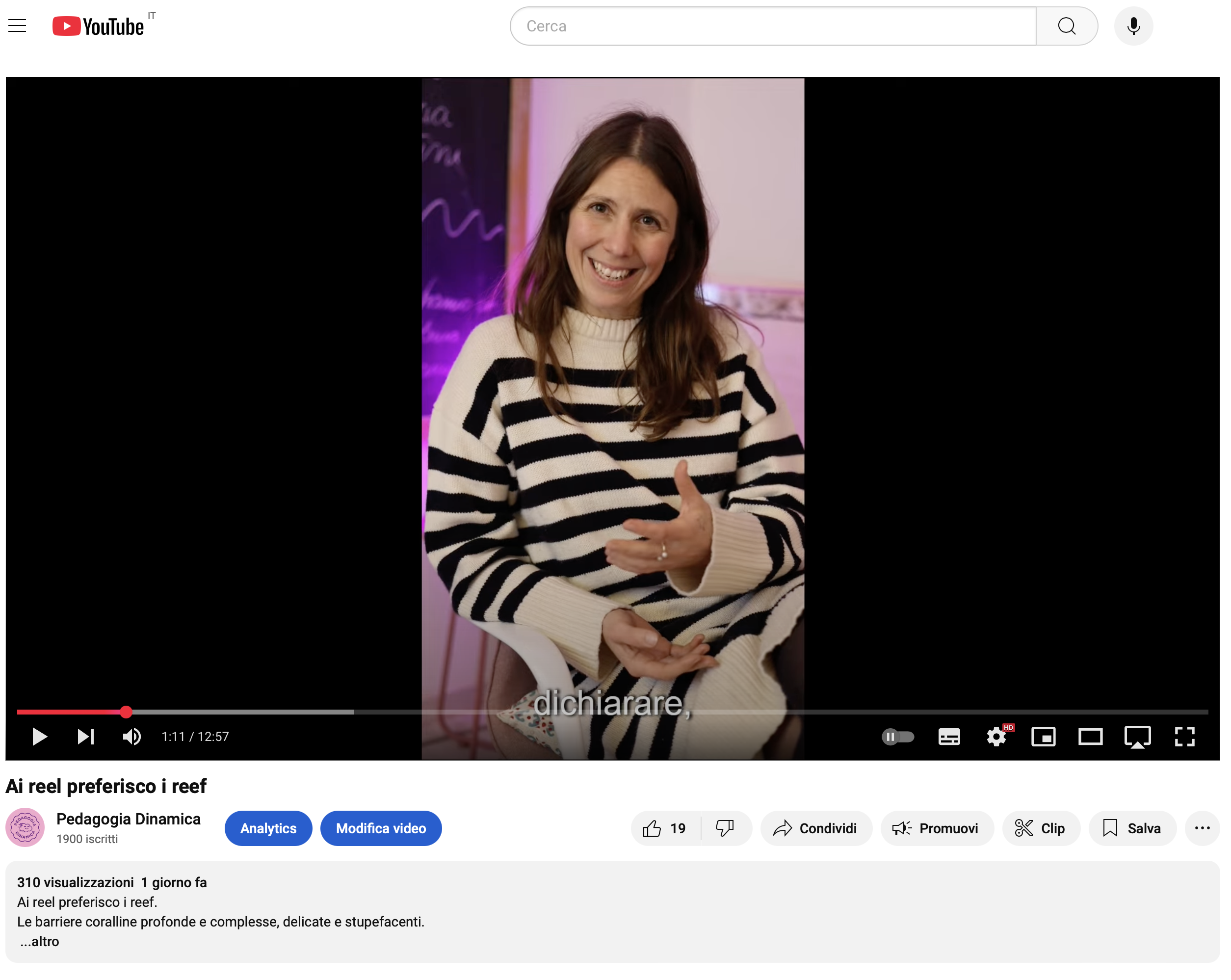The width and height of the screenshot is (1231, 980).
Task: Open the three-dot more actions menu
Action: 1202,828
